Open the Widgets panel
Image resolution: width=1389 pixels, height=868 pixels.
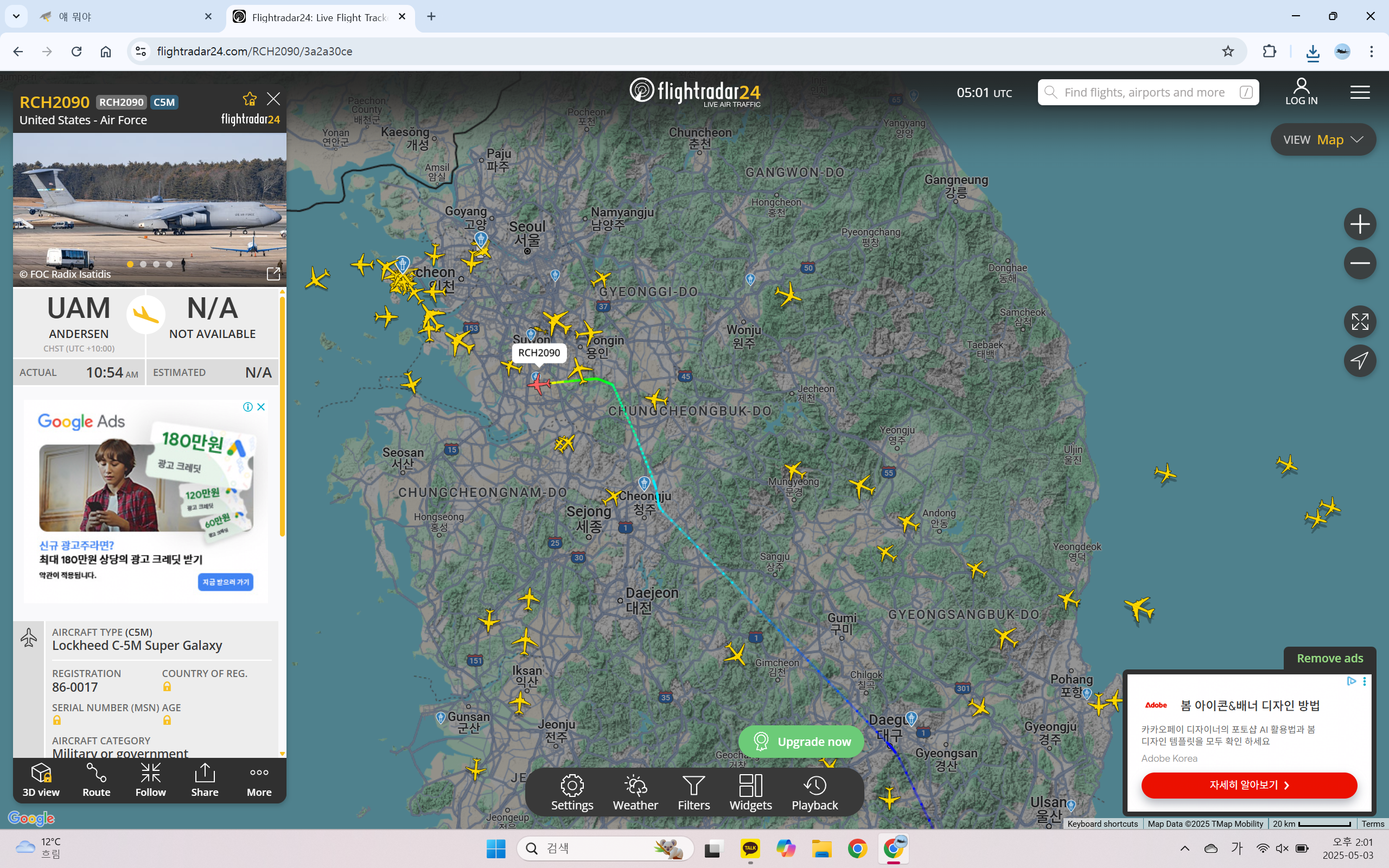(x=750, y=792)
